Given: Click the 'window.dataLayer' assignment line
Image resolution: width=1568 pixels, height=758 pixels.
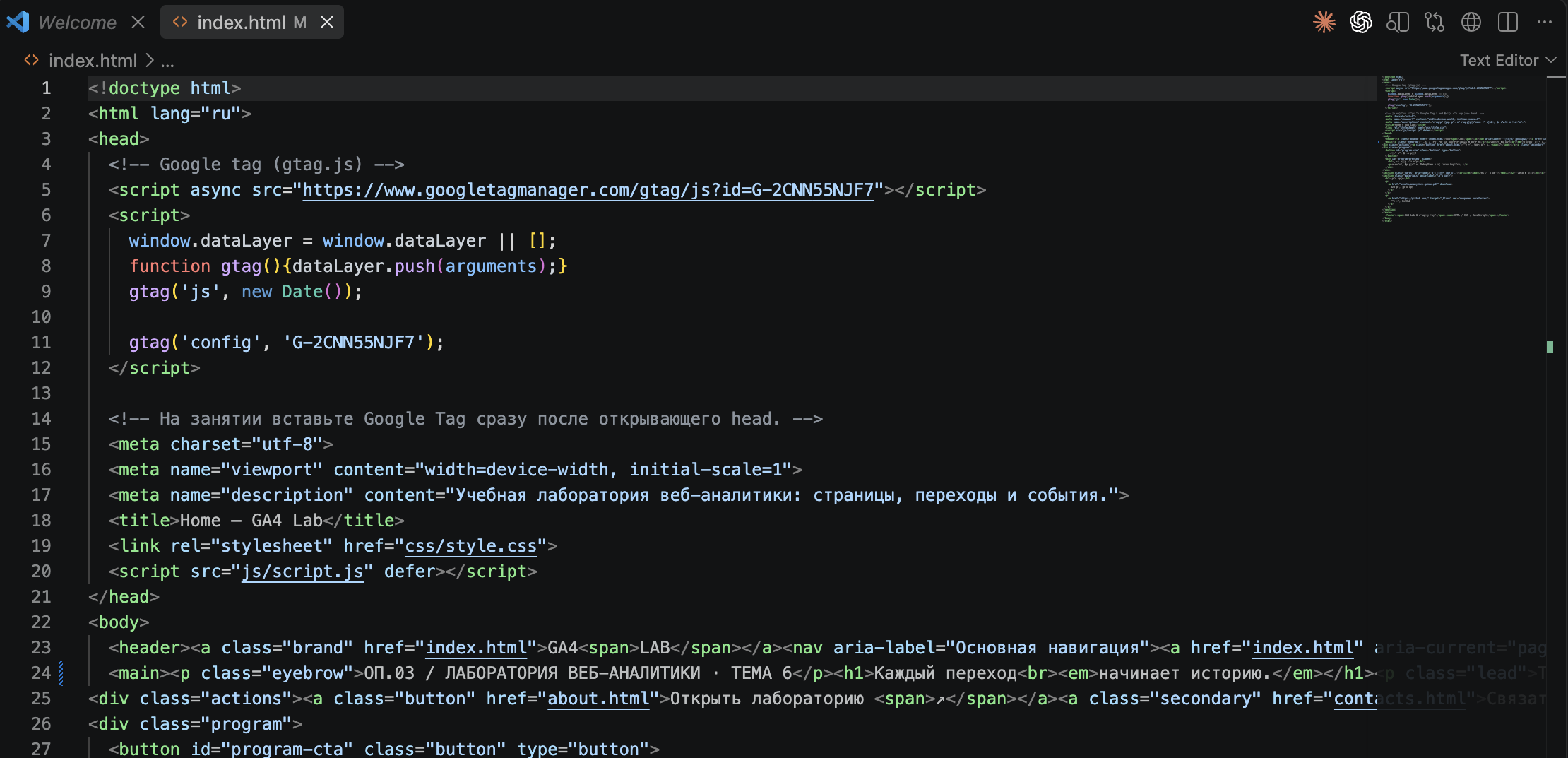Looking at the screenshot, I should [x=343, y=241].
